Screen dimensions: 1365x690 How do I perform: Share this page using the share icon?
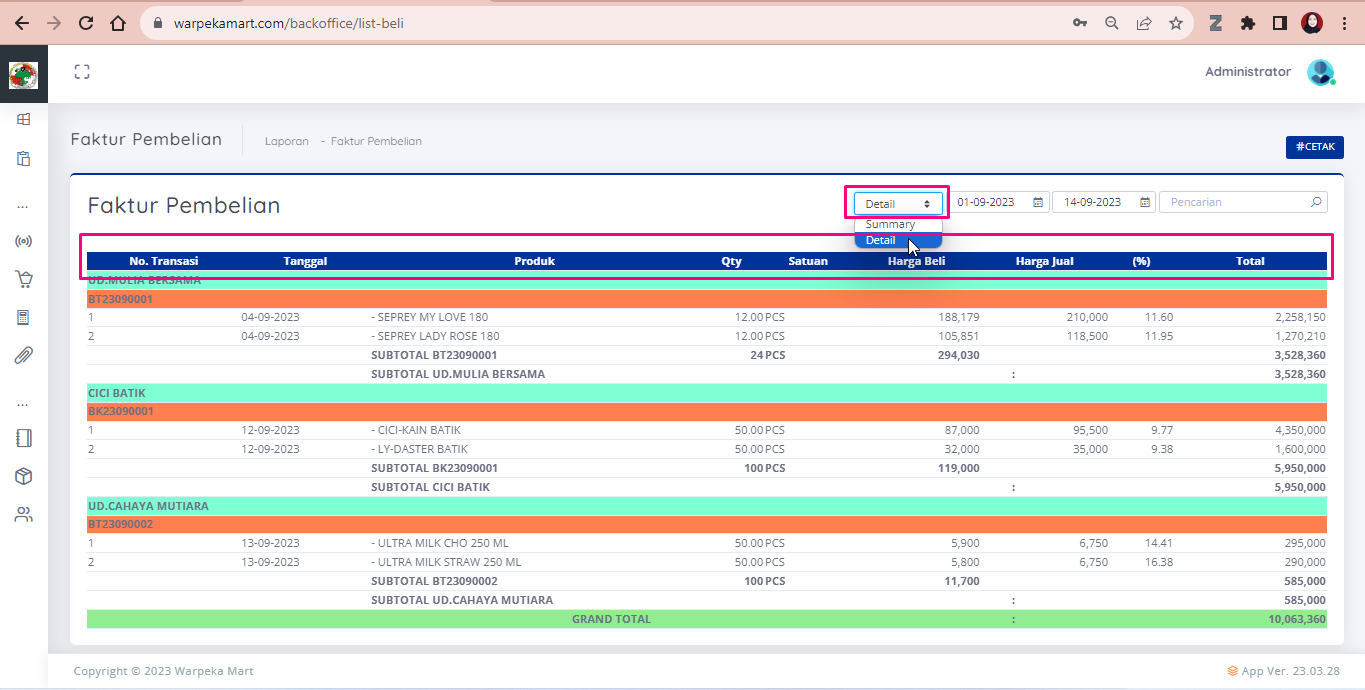pyautogui.click(x=1144, y=23)
